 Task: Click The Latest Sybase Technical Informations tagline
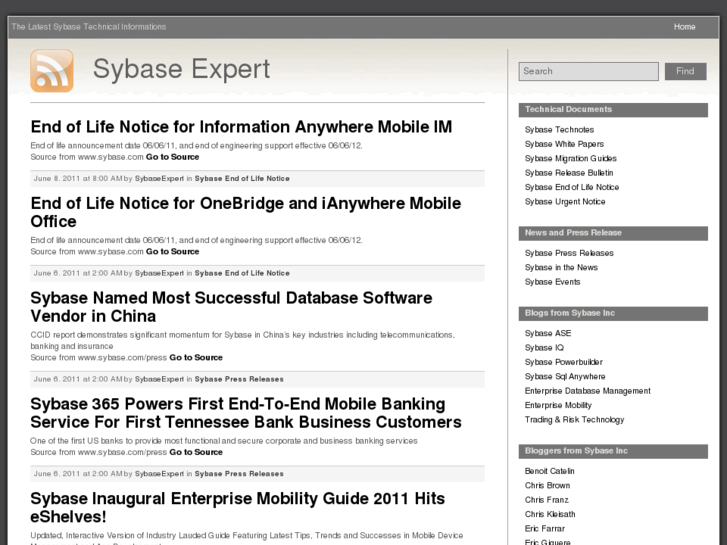(89, 27)
